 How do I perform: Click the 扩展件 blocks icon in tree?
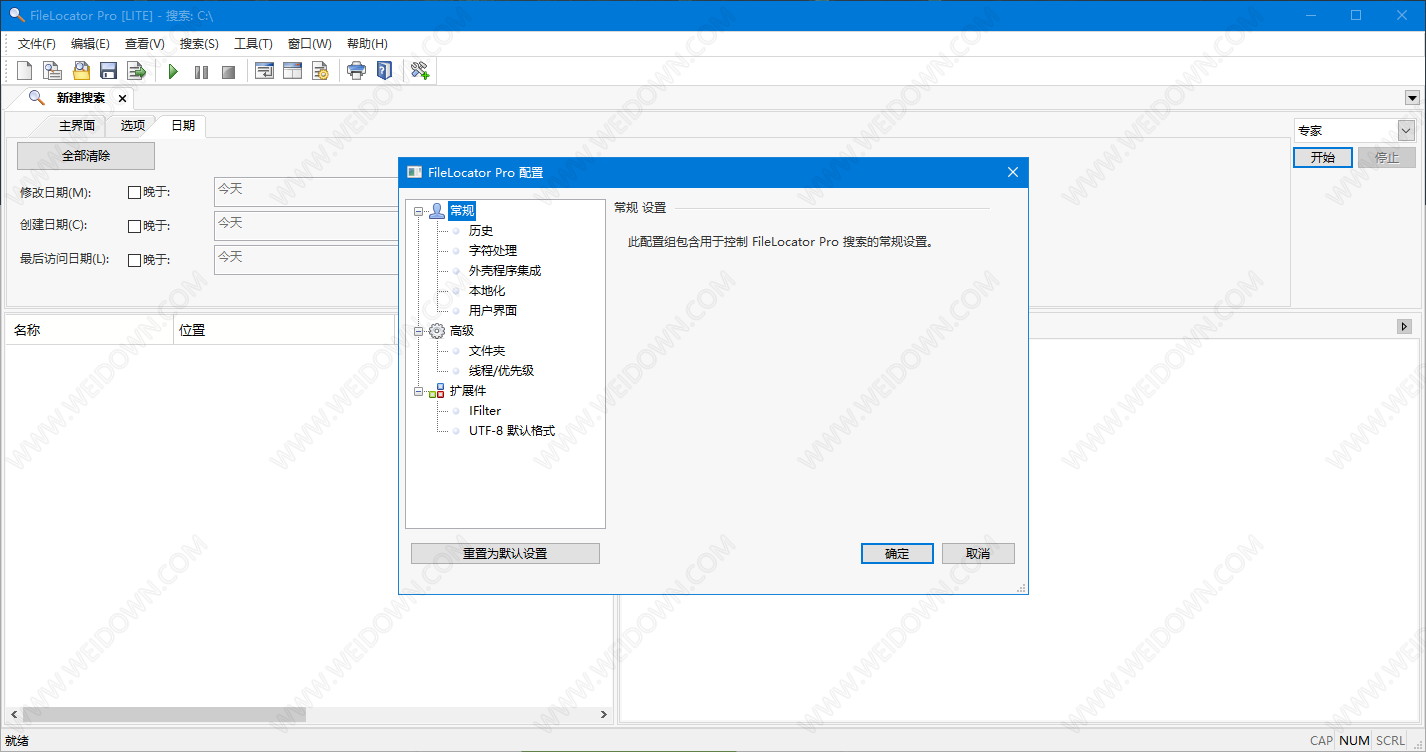[x=437, y=391]
